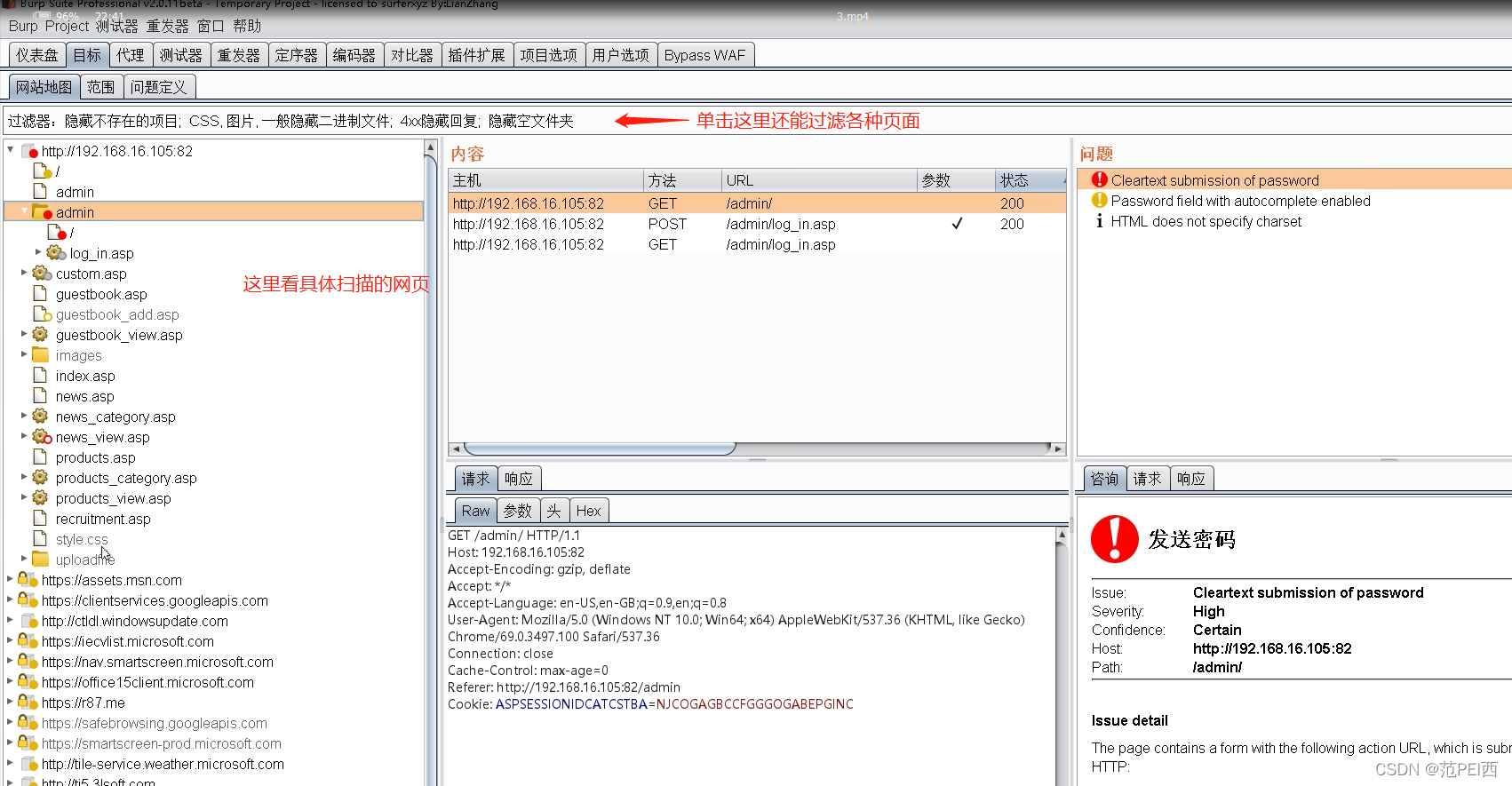Expand the custom.asp tree node
1512x786 pixels.
pyautogui.click(x=24, y=273)
